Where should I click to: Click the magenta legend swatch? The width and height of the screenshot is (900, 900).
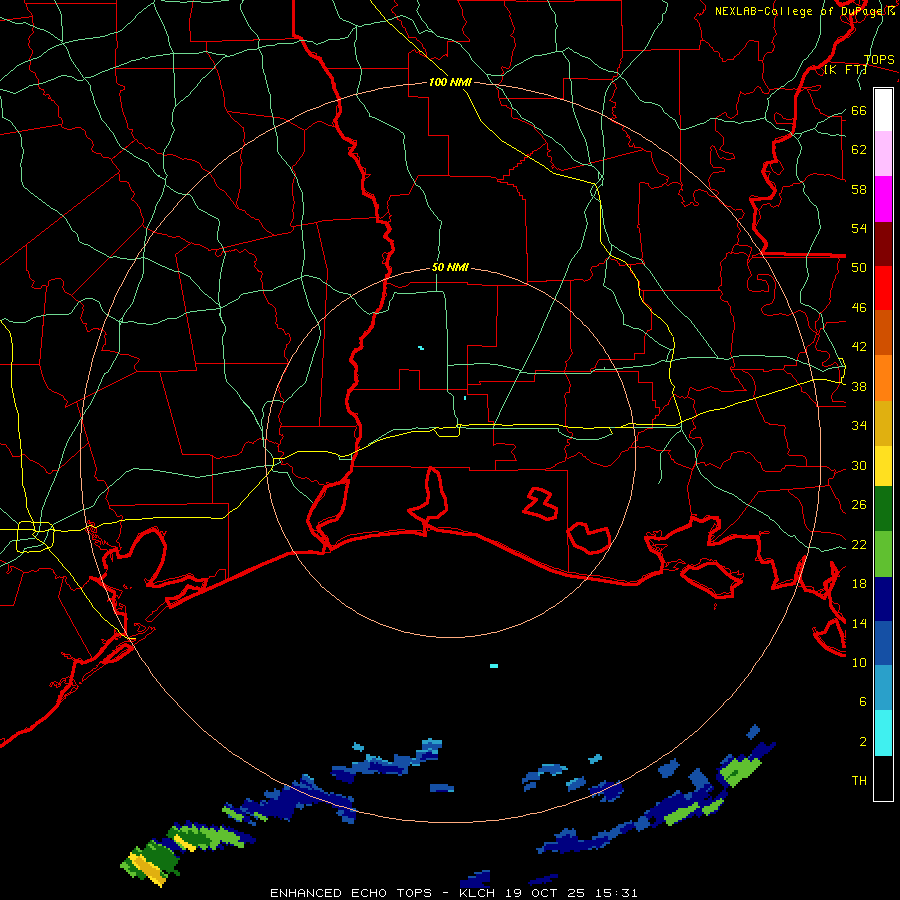(883, 199)
